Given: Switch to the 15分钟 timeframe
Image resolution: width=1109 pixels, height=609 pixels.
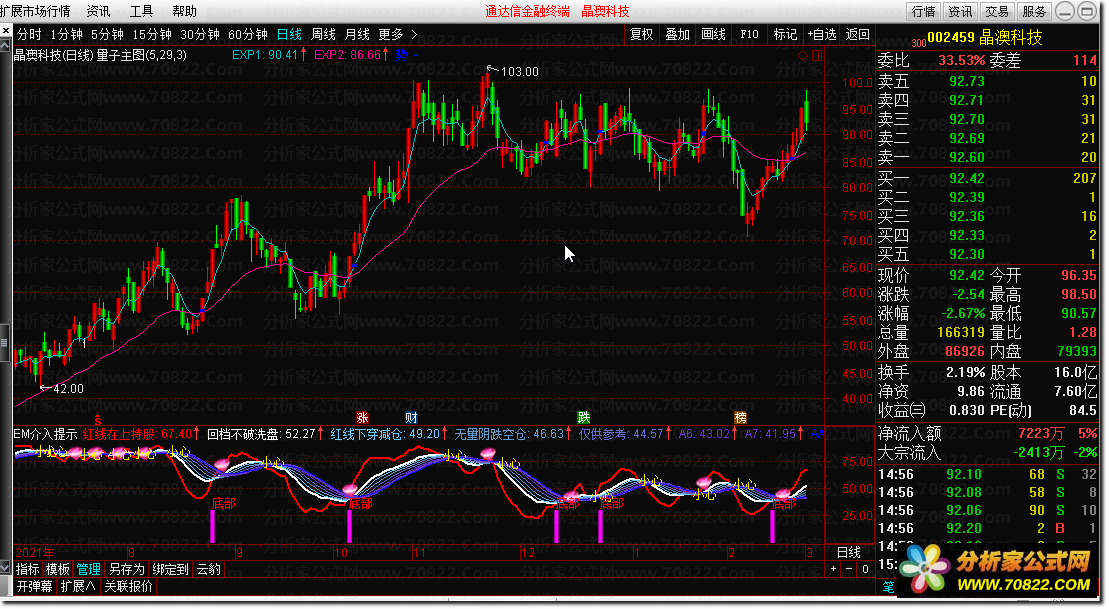Looking at the screenshot, I should click(152, 34).
